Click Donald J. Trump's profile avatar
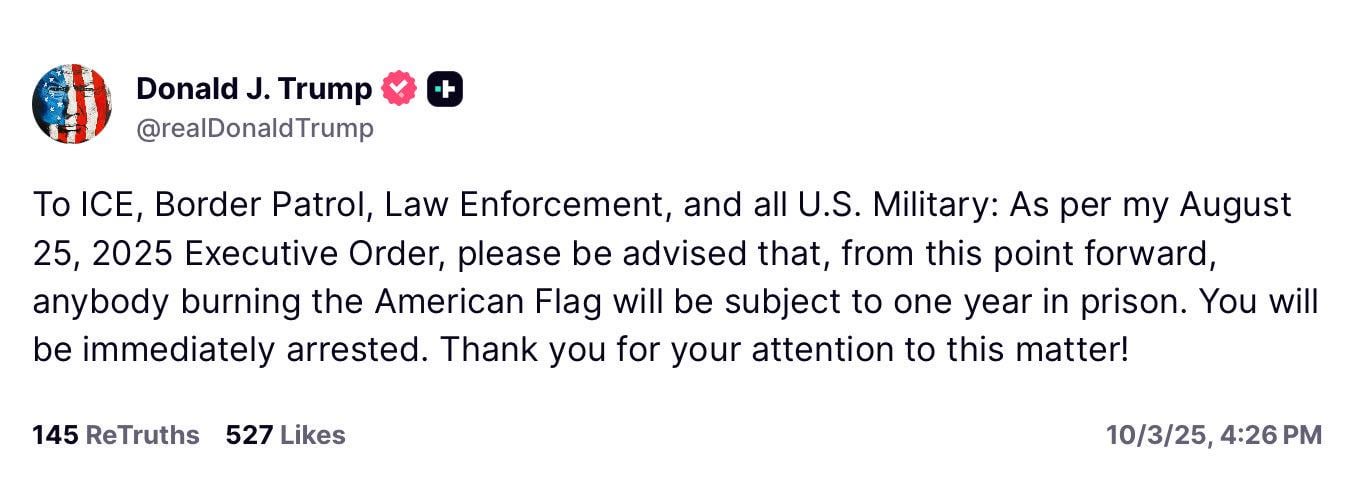This screenshot has width=1356, height=489. point(72,104)
